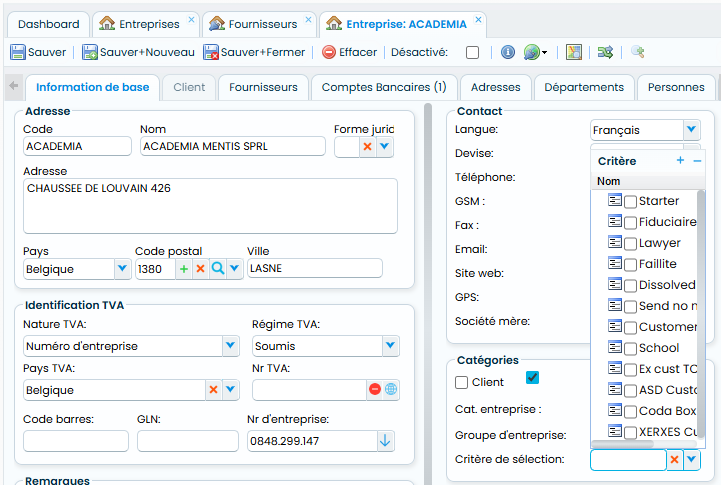
Task: Click the Code barres input field
Action: point(76,441)
